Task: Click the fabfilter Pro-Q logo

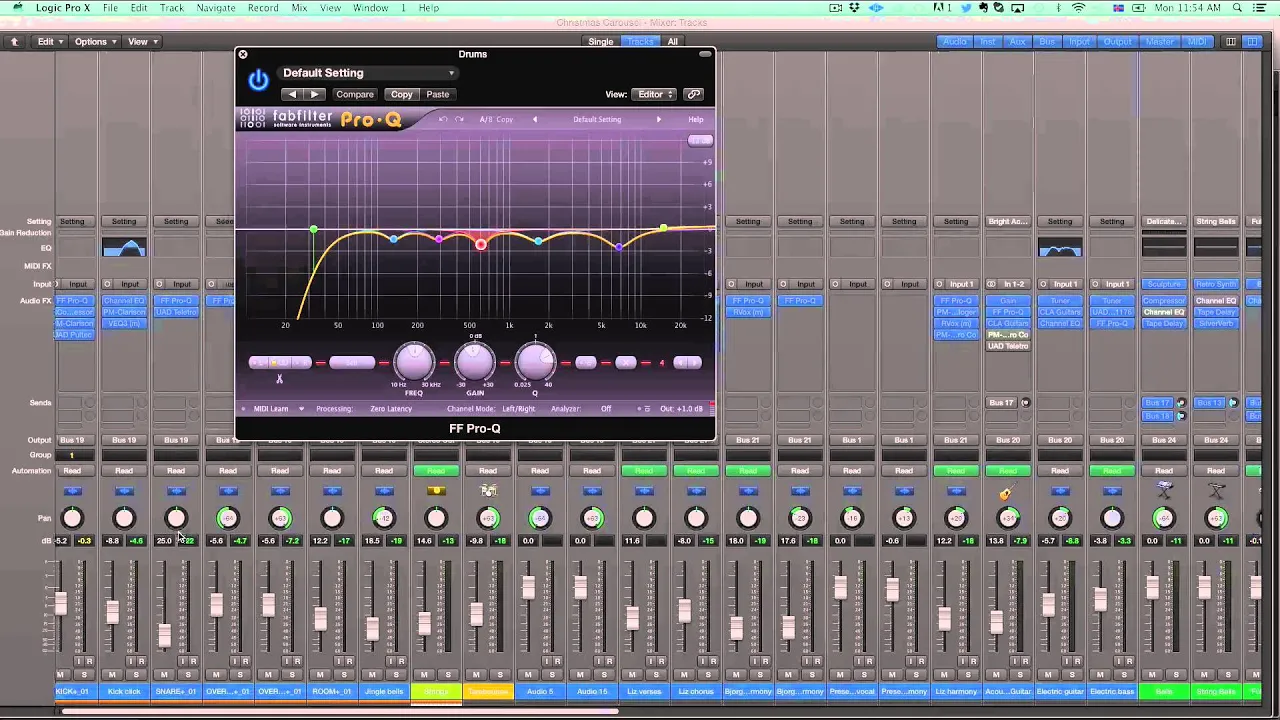Action: [x=320, y=119]
